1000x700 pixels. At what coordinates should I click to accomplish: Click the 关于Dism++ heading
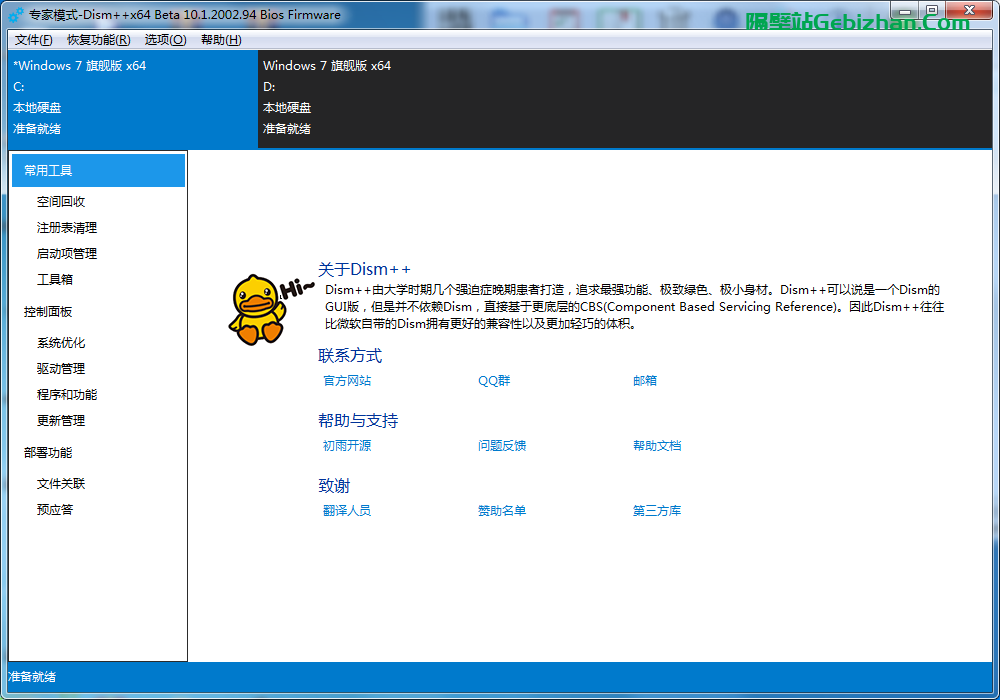click(x=364, y=269)
